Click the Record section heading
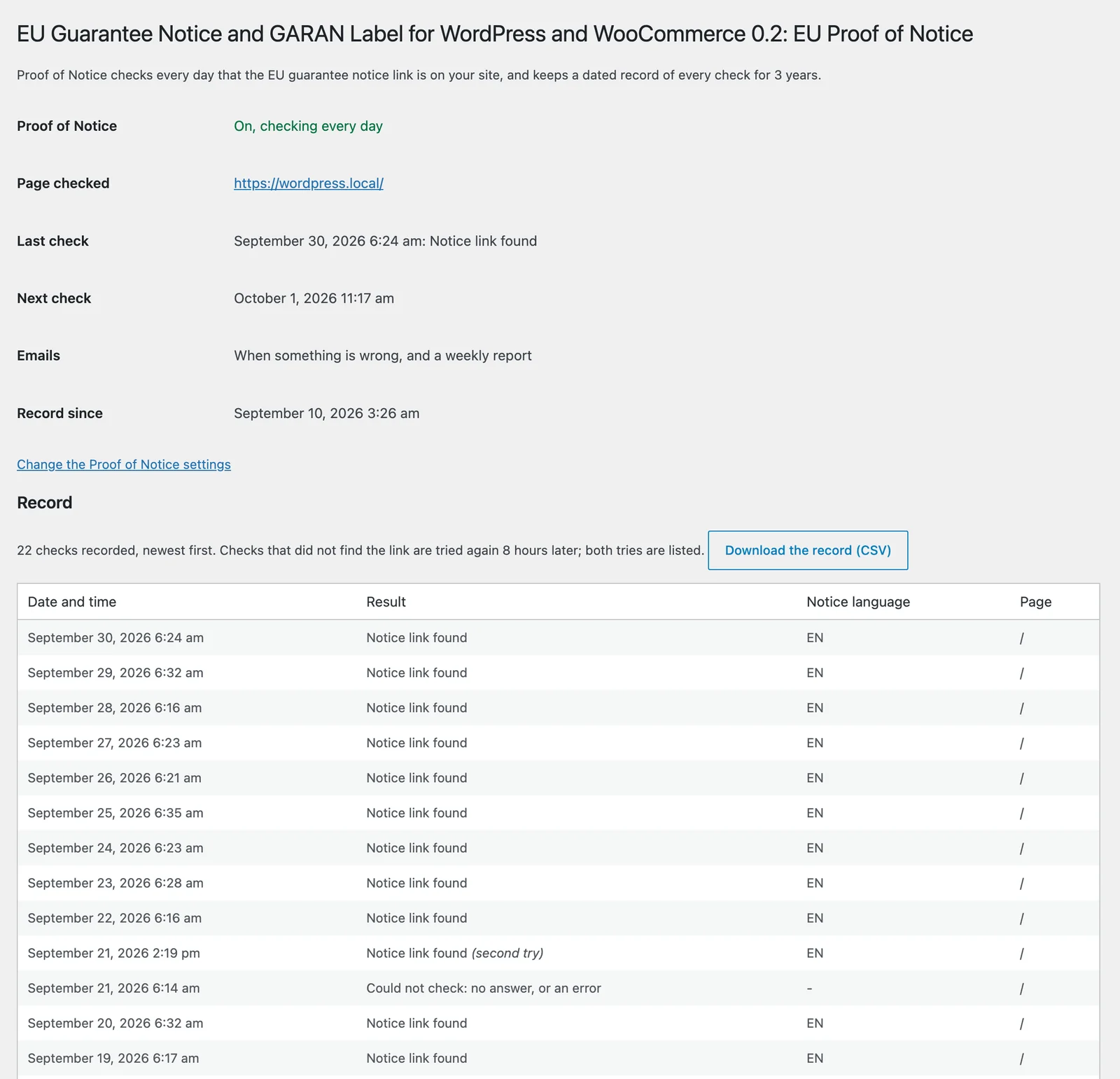This screenshot has width=1120, height=1079. point(45,503)
